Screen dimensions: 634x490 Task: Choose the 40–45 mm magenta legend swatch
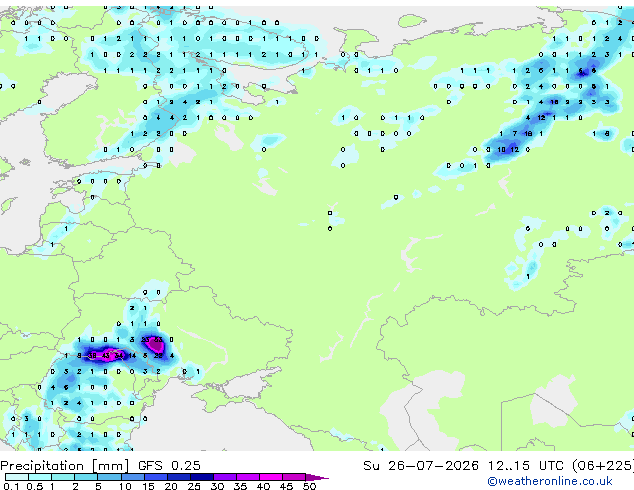click(271, 477)
